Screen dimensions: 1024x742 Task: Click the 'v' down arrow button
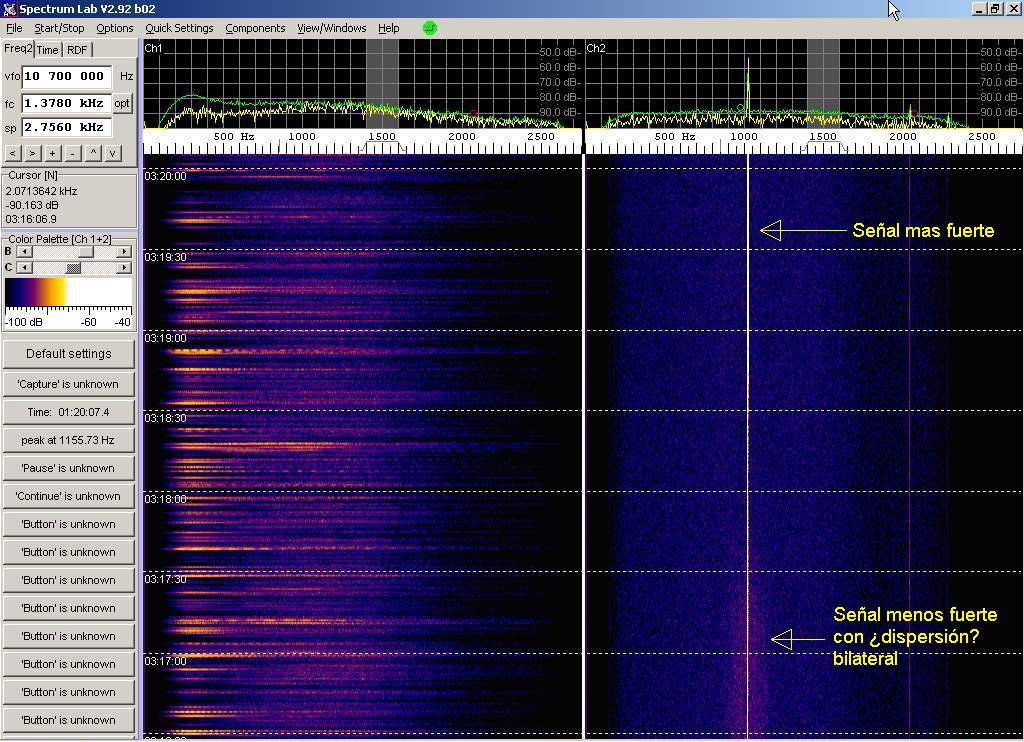tap(113, 153)
